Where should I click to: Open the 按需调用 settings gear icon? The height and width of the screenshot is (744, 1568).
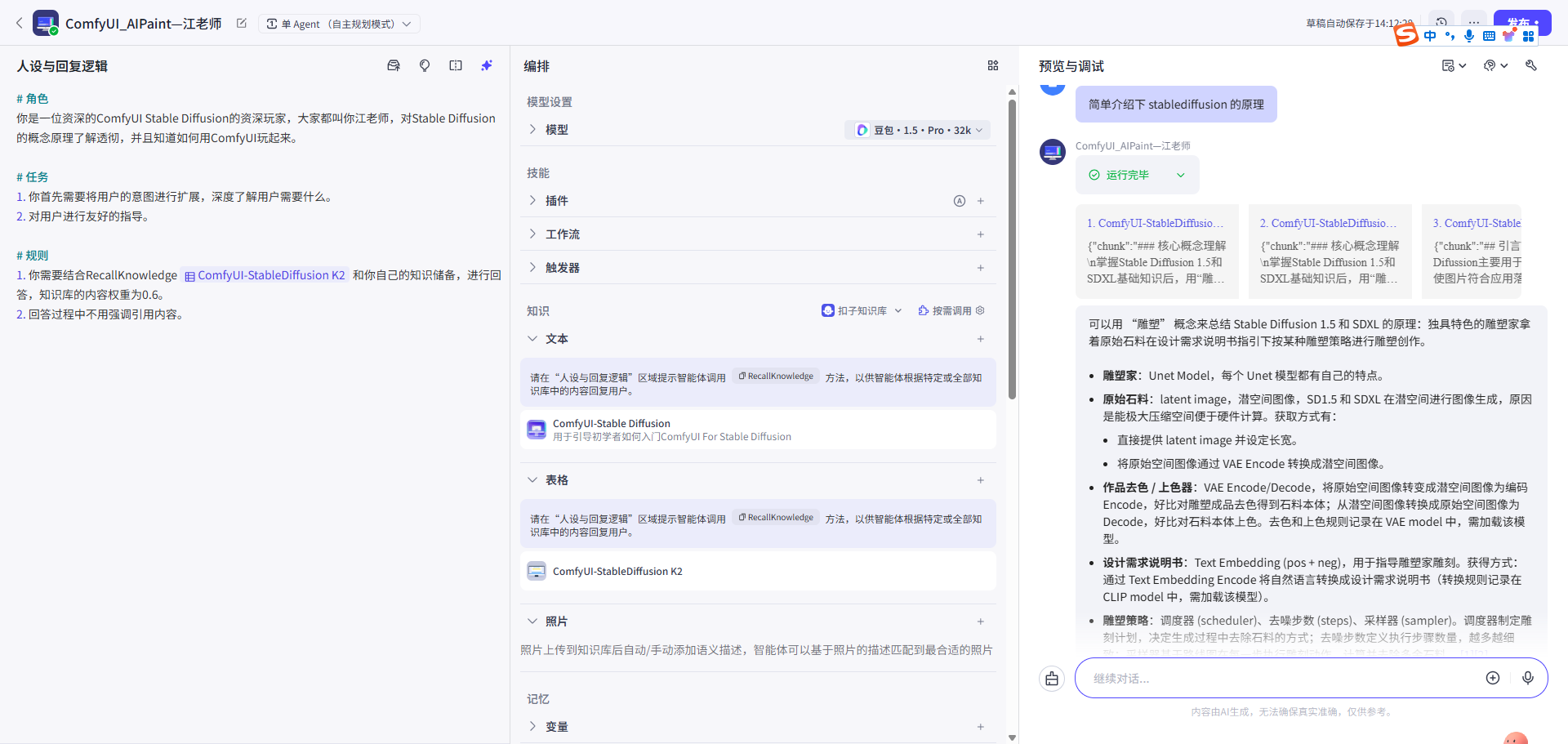(980, 310)
